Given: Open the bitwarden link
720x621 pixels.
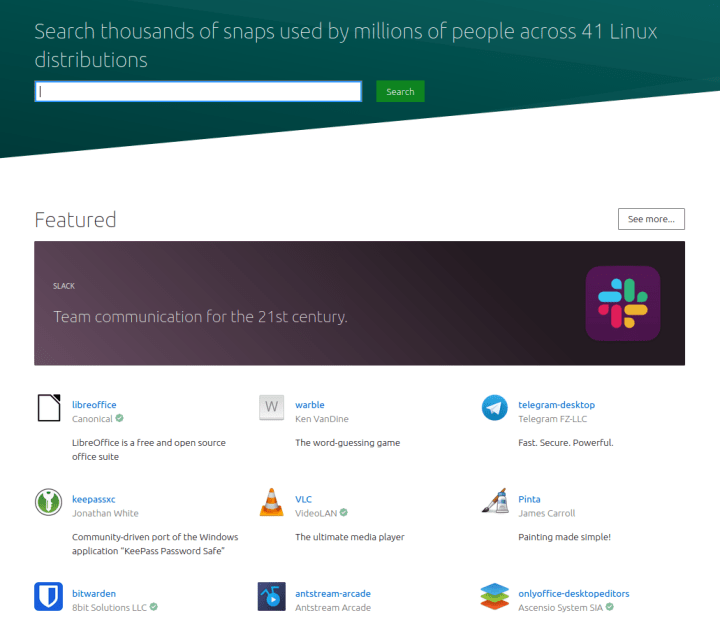Looking at the screenshot, I should coord(94,593).
